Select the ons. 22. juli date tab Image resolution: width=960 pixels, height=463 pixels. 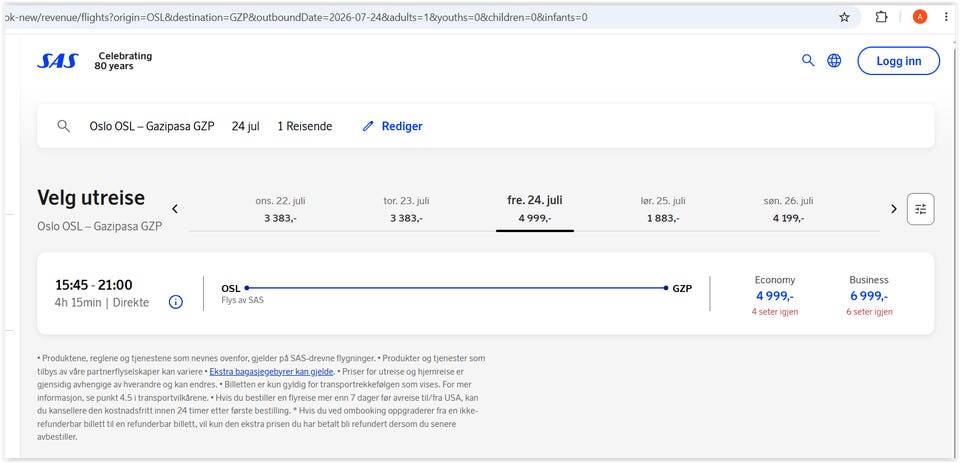[280, 209]
